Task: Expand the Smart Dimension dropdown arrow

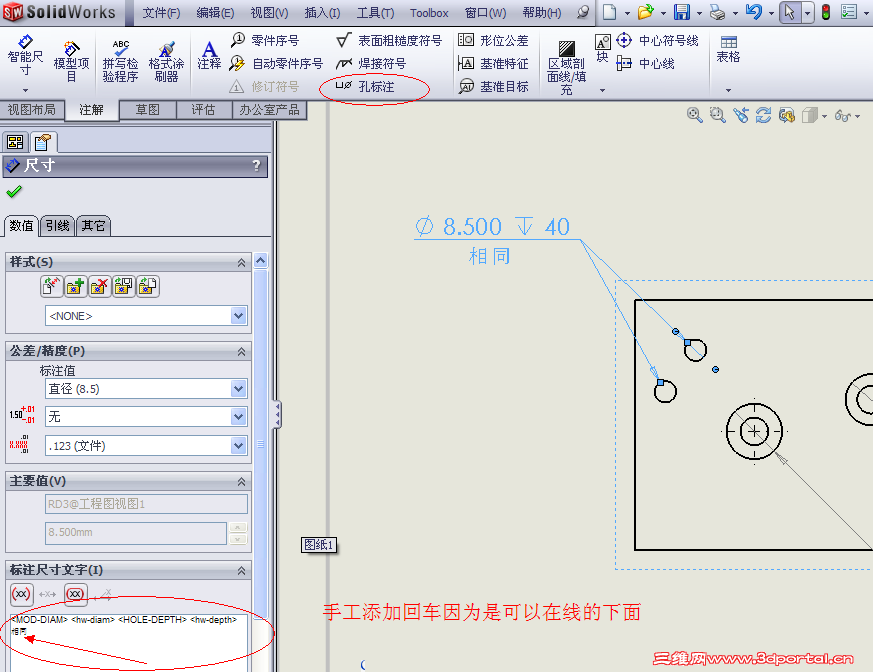Action: click(25, 90)
